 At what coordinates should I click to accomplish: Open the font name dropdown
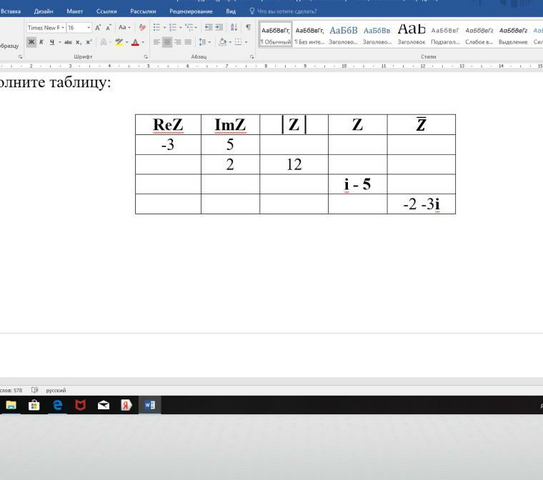pyautogui.click(x=46, y=28)
